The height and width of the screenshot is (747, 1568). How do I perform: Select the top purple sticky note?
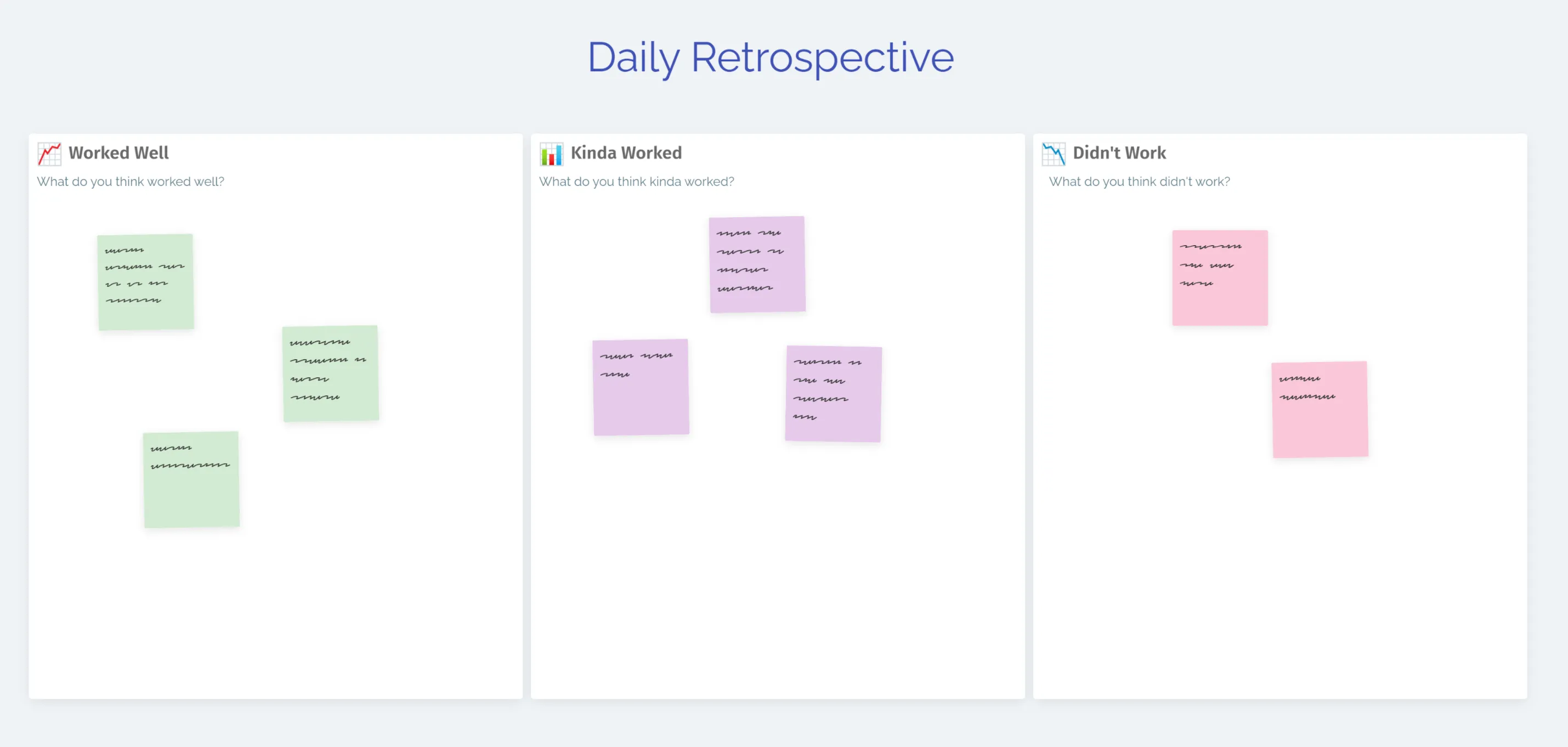click(757, 264)
